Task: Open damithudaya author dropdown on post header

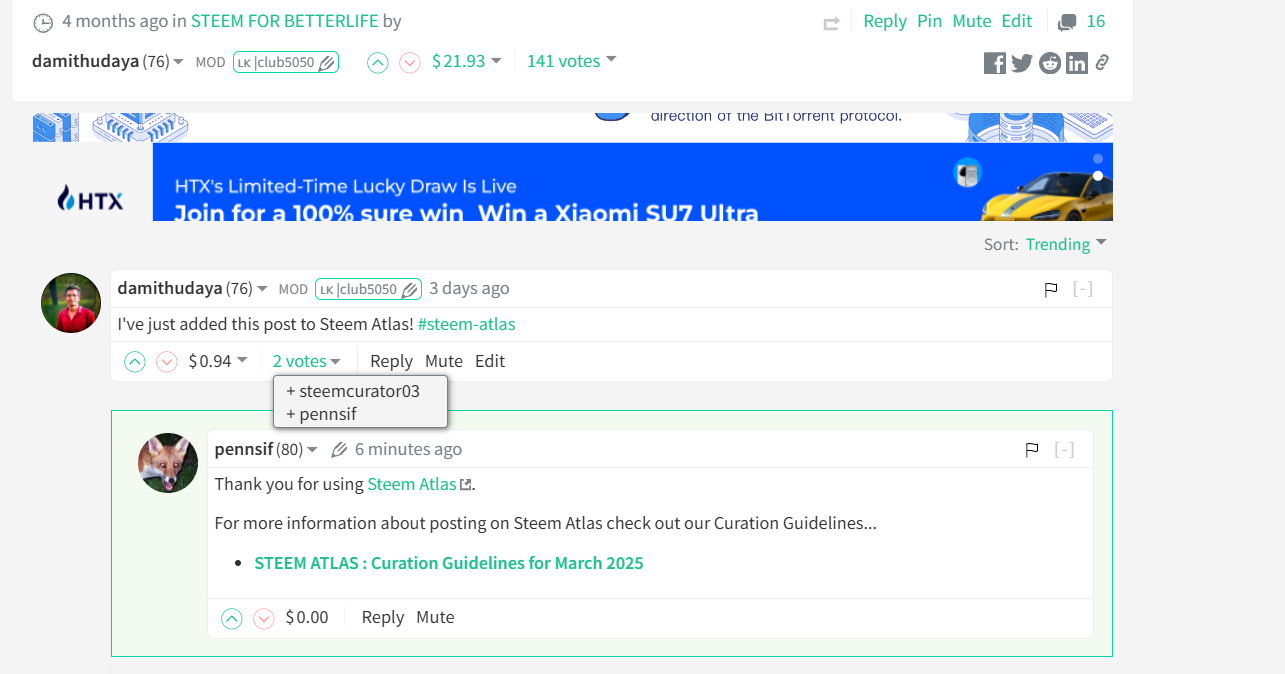Action: (x=107, y=61)
